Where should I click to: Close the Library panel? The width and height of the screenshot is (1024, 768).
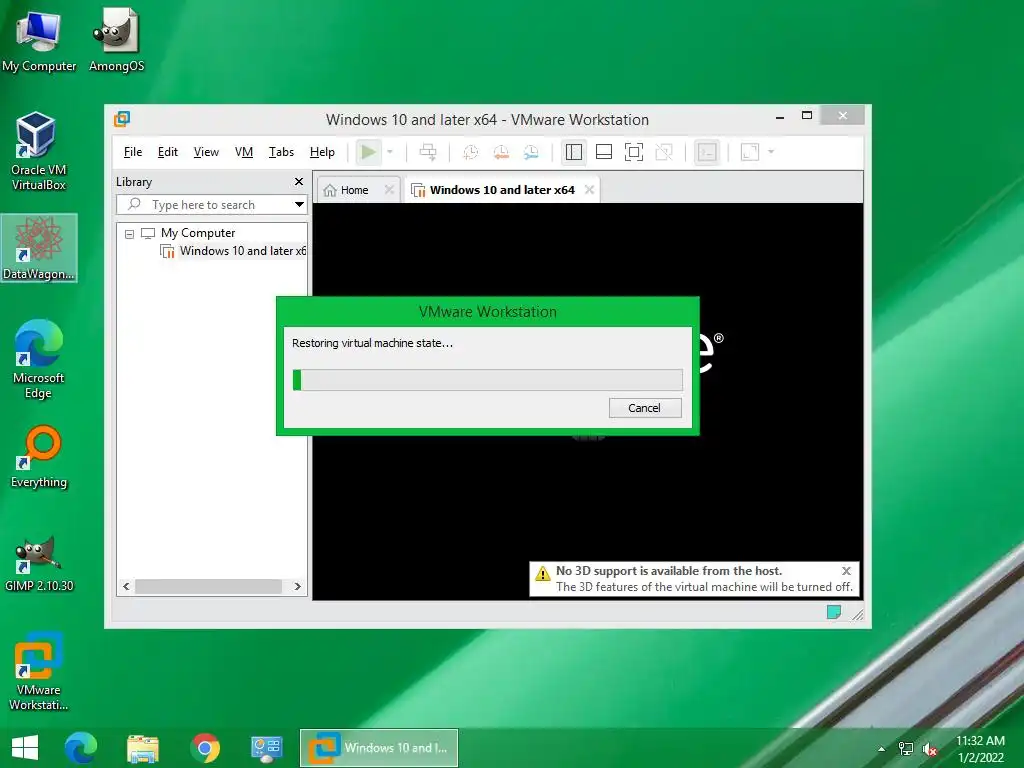[298, 182]
